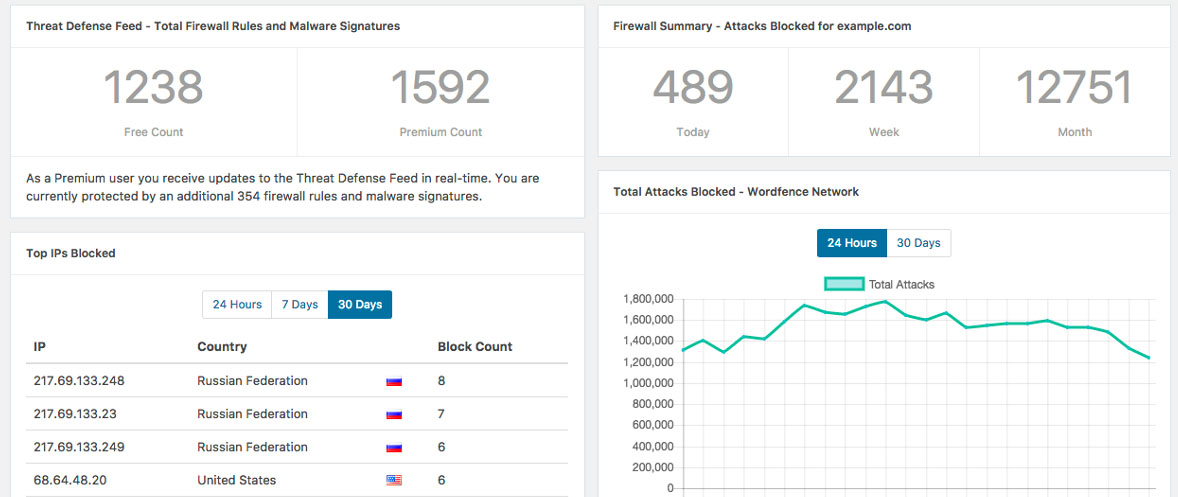
Task: Click the 1238 Free Count number
Action: [x=154, y=88]
